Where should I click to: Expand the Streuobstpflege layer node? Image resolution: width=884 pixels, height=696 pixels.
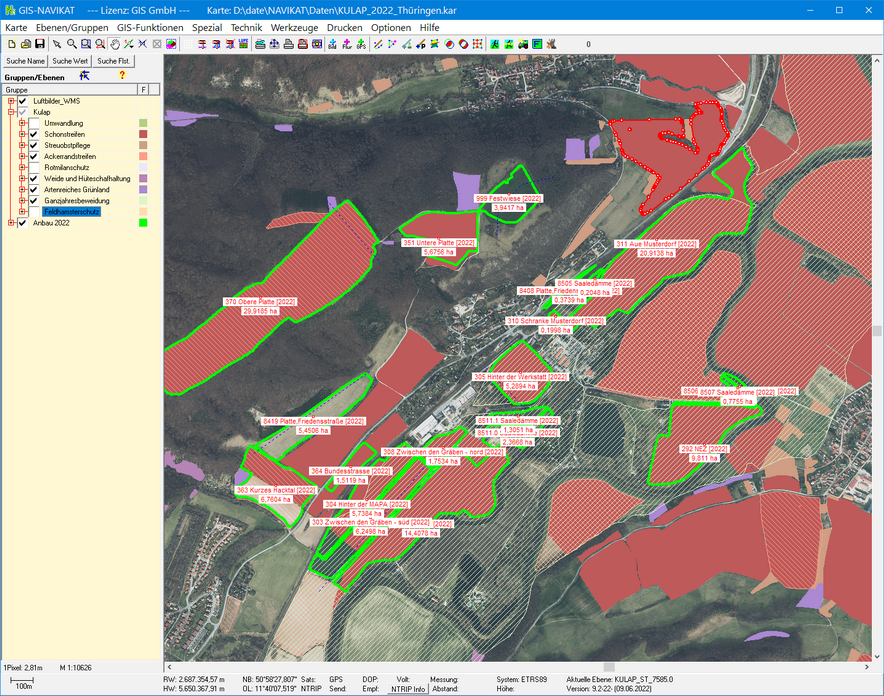22,145
